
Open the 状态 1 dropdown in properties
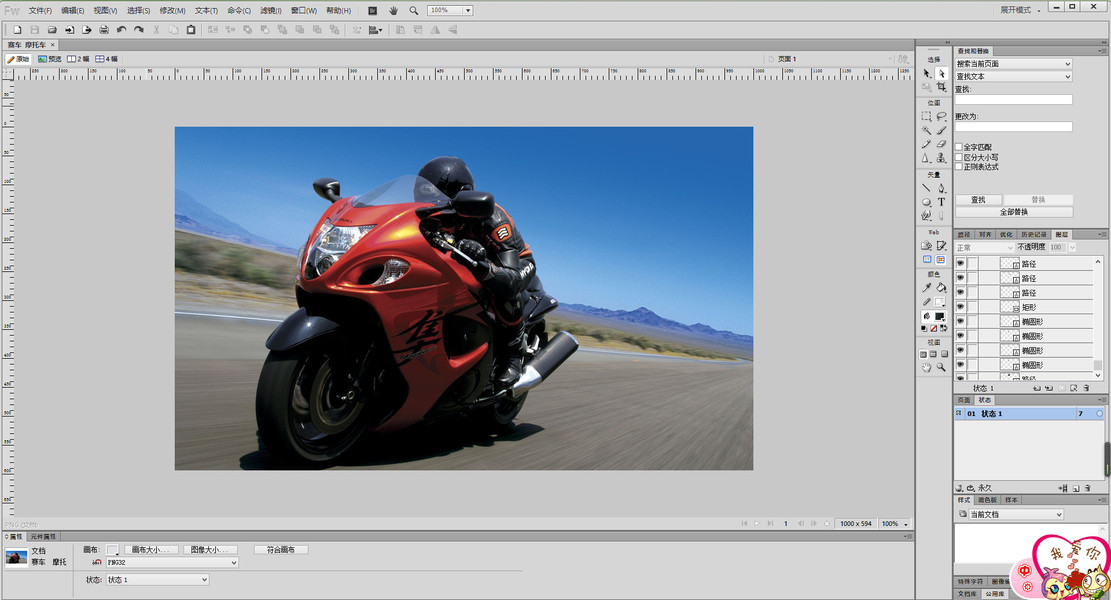(157, 579)
